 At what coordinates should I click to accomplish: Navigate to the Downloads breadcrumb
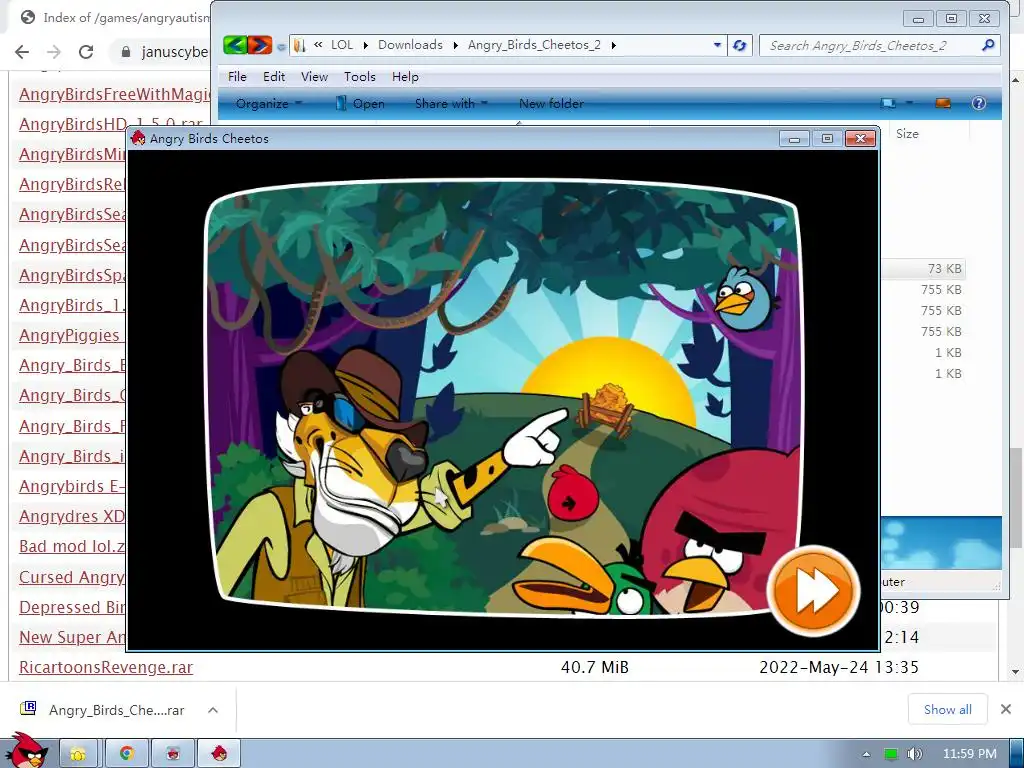point(410,45)
